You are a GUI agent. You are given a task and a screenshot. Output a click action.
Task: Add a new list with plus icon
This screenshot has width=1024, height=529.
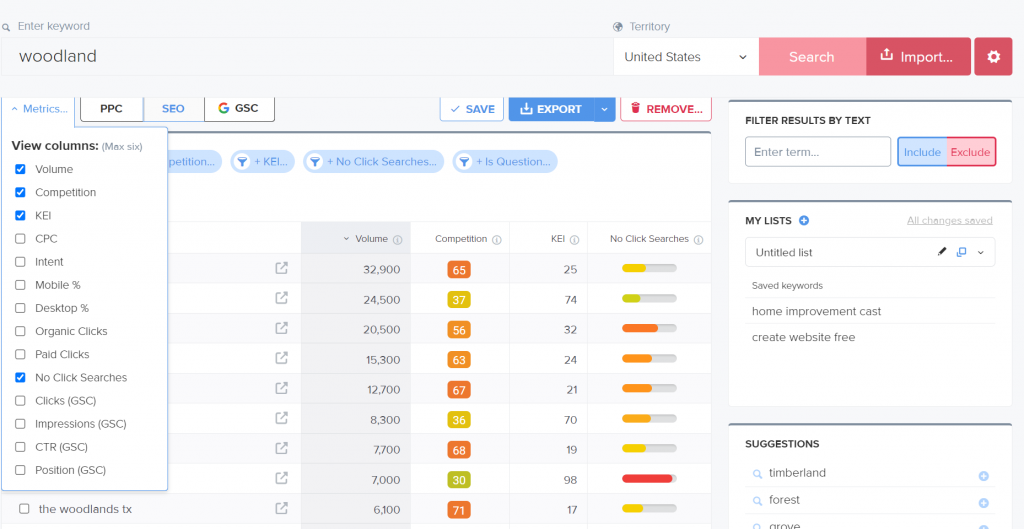click(804, 221)
